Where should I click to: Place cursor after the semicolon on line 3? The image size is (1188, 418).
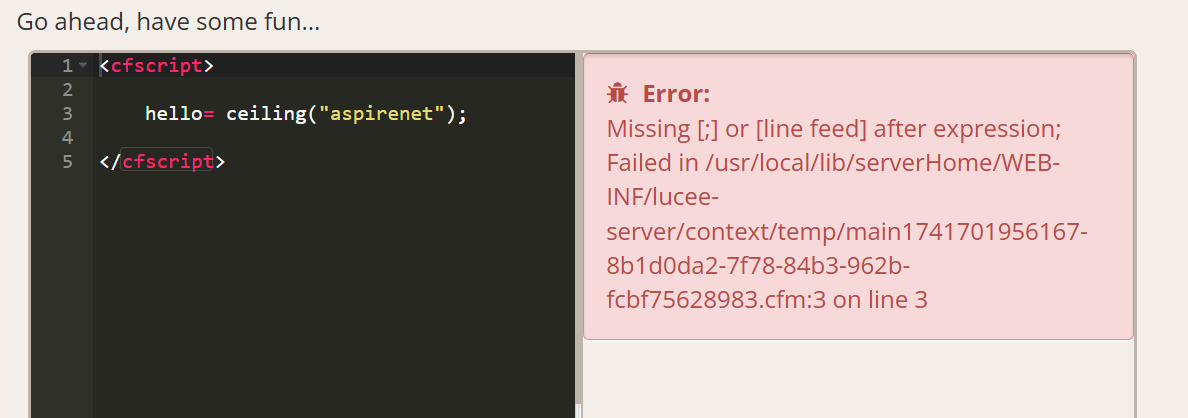pos(470,114)
